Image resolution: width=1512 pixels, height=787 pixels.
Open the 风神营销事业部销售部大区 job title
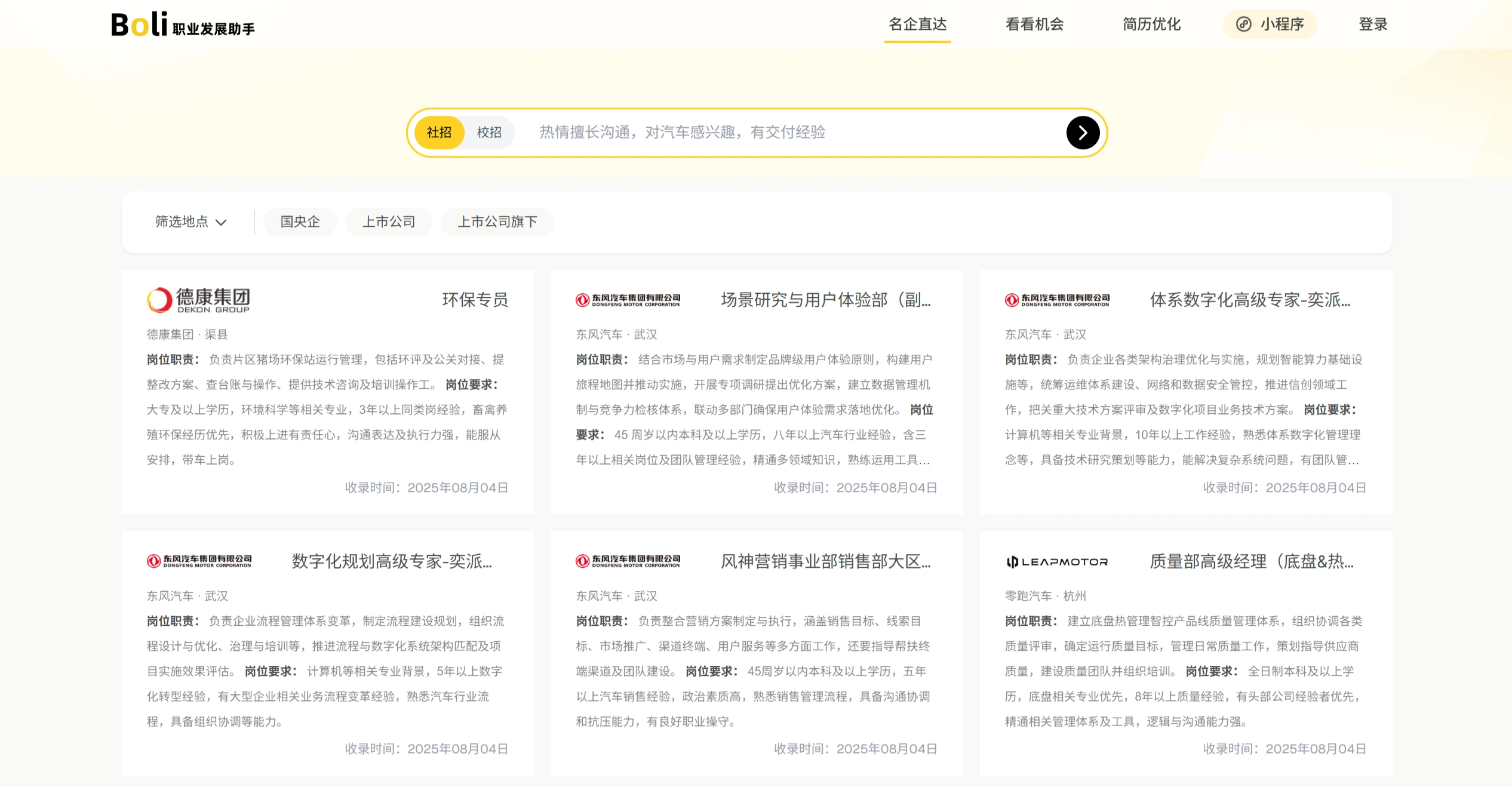point(826,561)
